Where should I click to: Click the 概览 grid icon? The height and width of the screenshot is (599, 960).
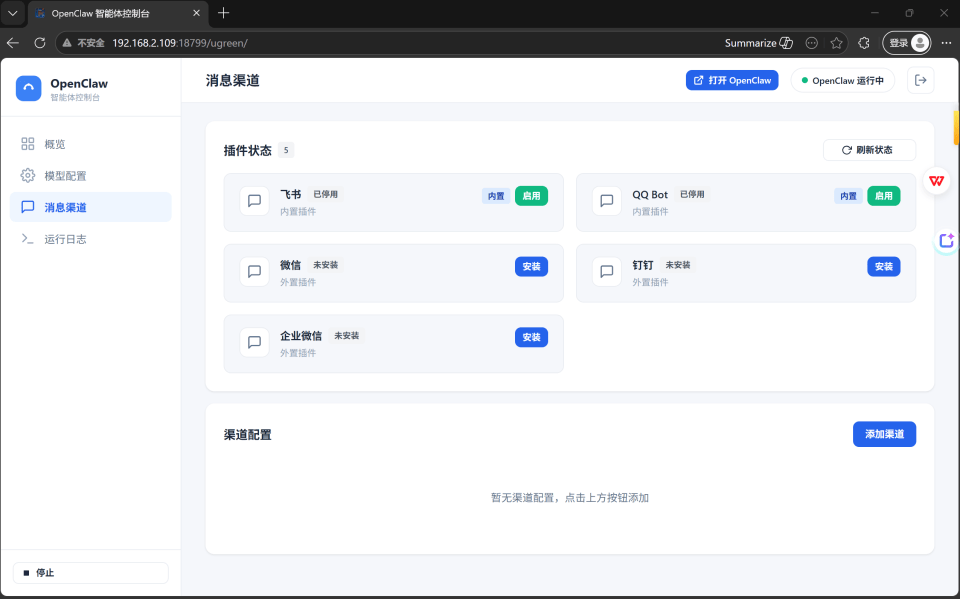coord(28,144)
